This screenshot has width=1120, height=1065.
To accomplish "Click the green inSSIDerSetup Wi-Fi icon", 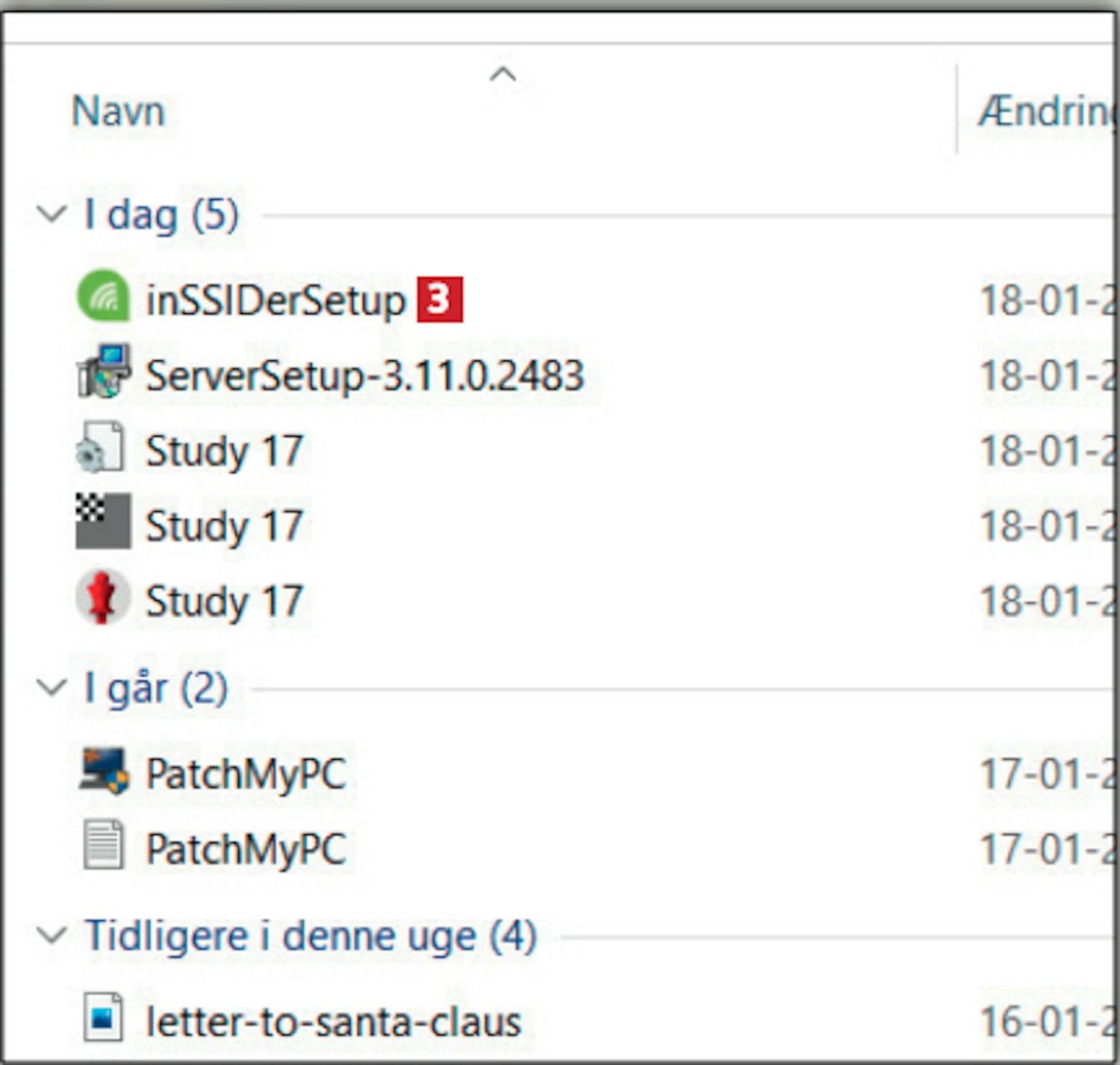I will point(103,296).
